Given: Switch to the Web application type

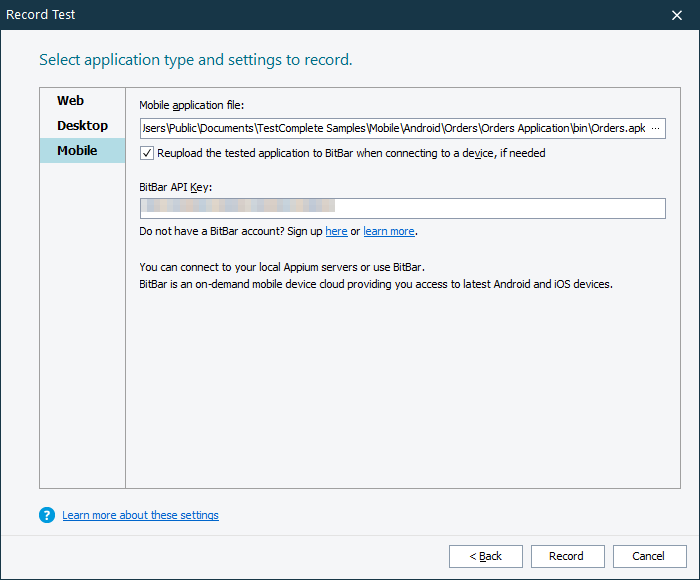Looking at the screenshot, I should (x=71, y=101).
